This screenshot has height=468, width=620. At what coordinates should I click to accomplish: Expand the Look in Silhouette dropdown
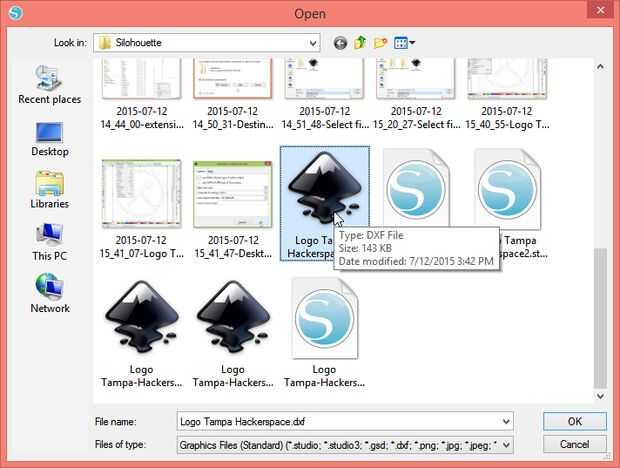(313, 43)
